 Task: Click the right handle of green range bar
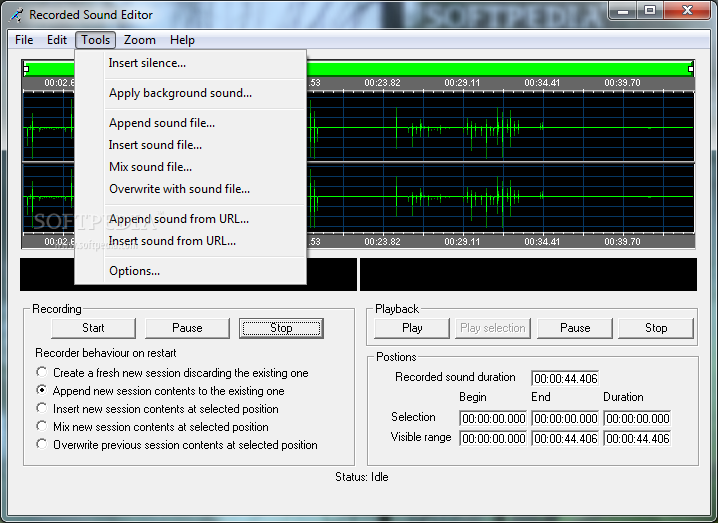pos(691,69)
